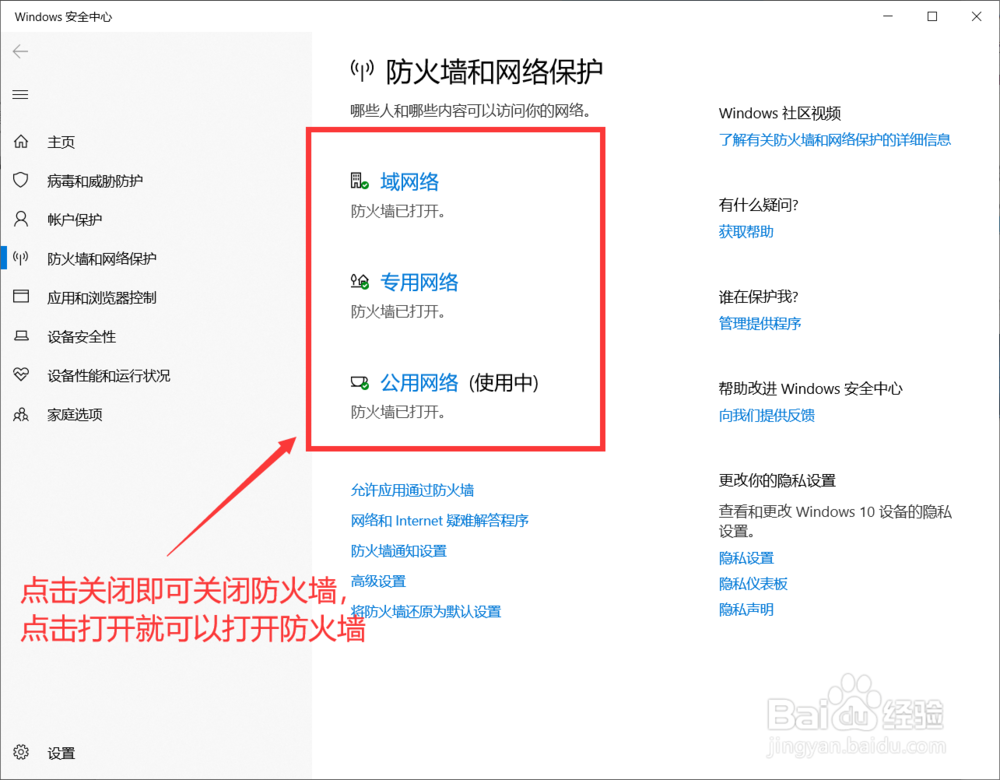Open 公用网络 (使用中) settings
The width and height of the screenshot is (1000, 780).
[x=419, y=382]
